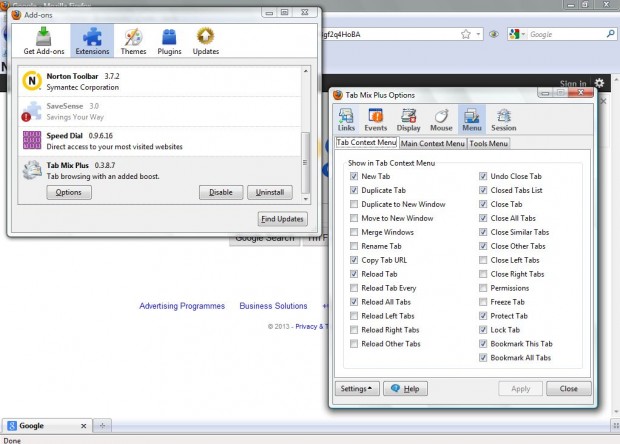
Task: Select Tab Mix Plus extension icon
Action: click(x=32, y=170)
